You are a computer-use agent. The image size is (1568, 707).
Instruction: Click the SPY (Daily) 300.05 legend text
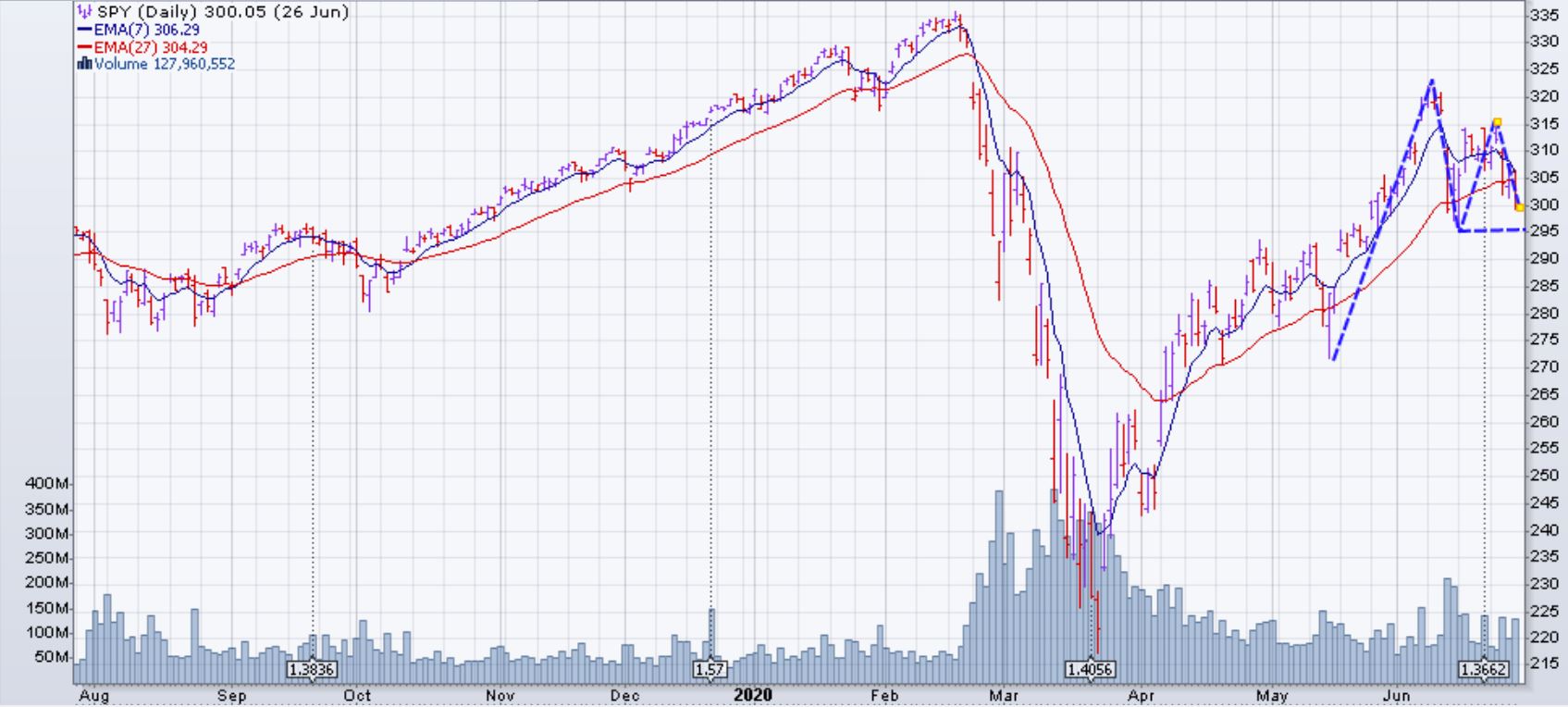pos(222,12)
